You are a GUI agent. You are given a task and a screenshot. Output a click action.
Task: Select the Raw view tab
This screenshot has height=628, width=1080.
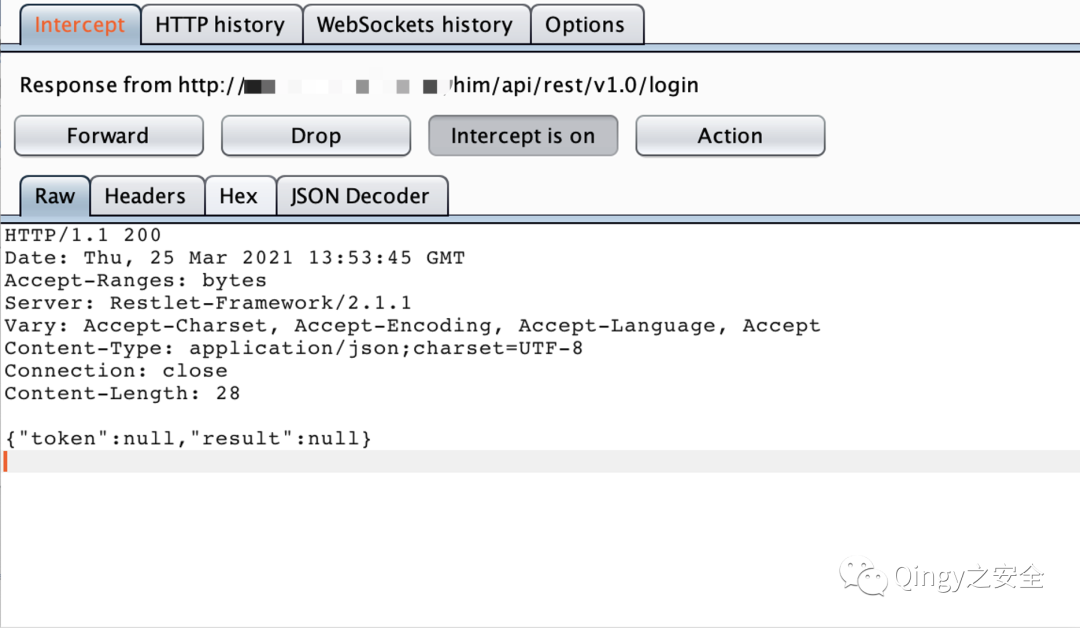coord(55,196)
